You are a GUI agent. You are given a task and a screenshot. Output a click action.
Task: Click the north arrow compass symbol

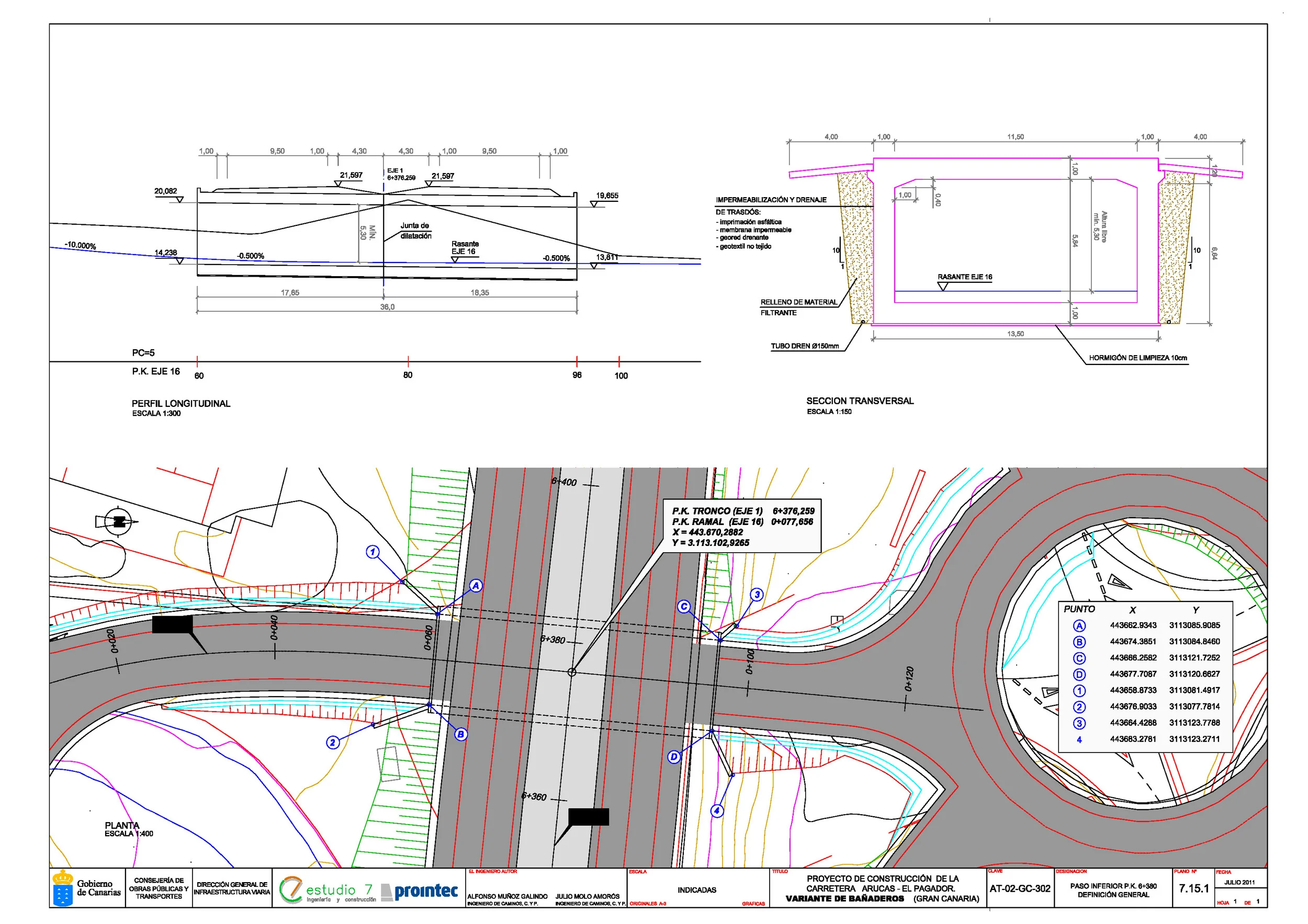tap(118, 521)
